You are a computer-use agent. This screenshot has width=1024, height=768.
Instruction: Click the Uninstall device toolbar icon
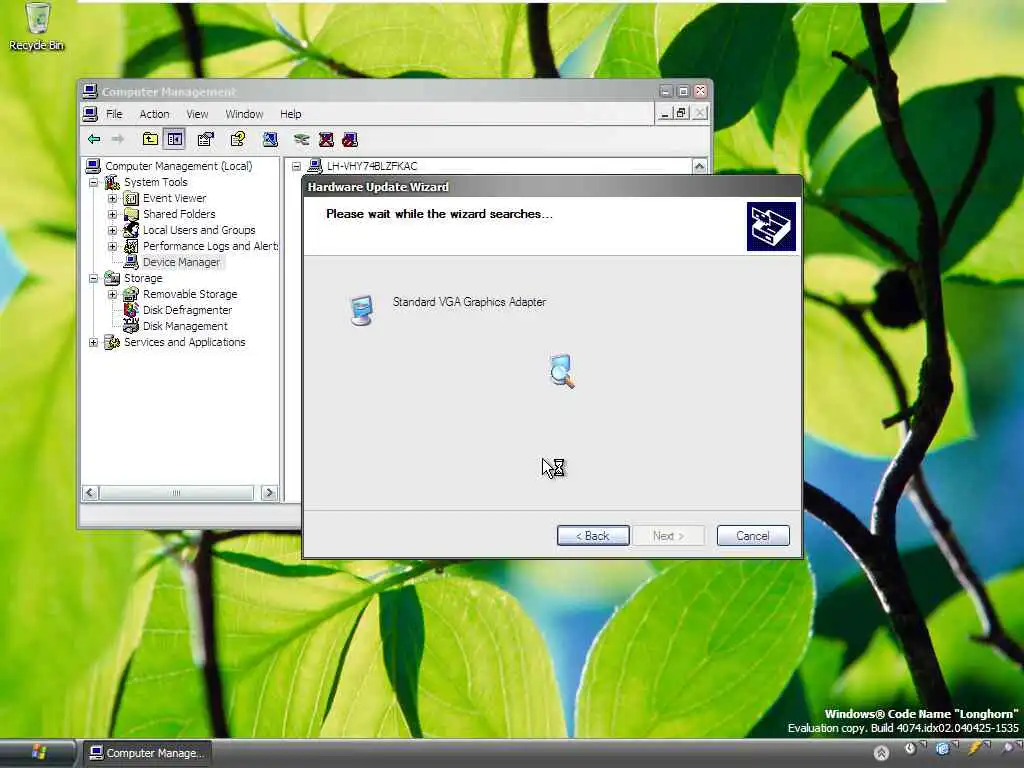tap(326, 139)
